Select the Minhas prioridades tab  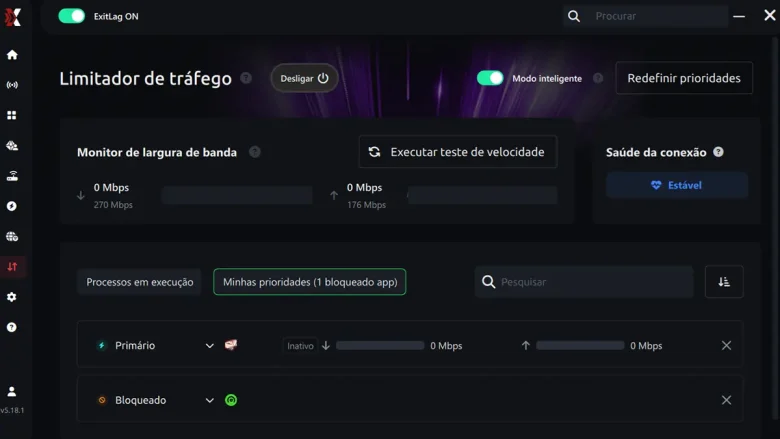(310, 282)
